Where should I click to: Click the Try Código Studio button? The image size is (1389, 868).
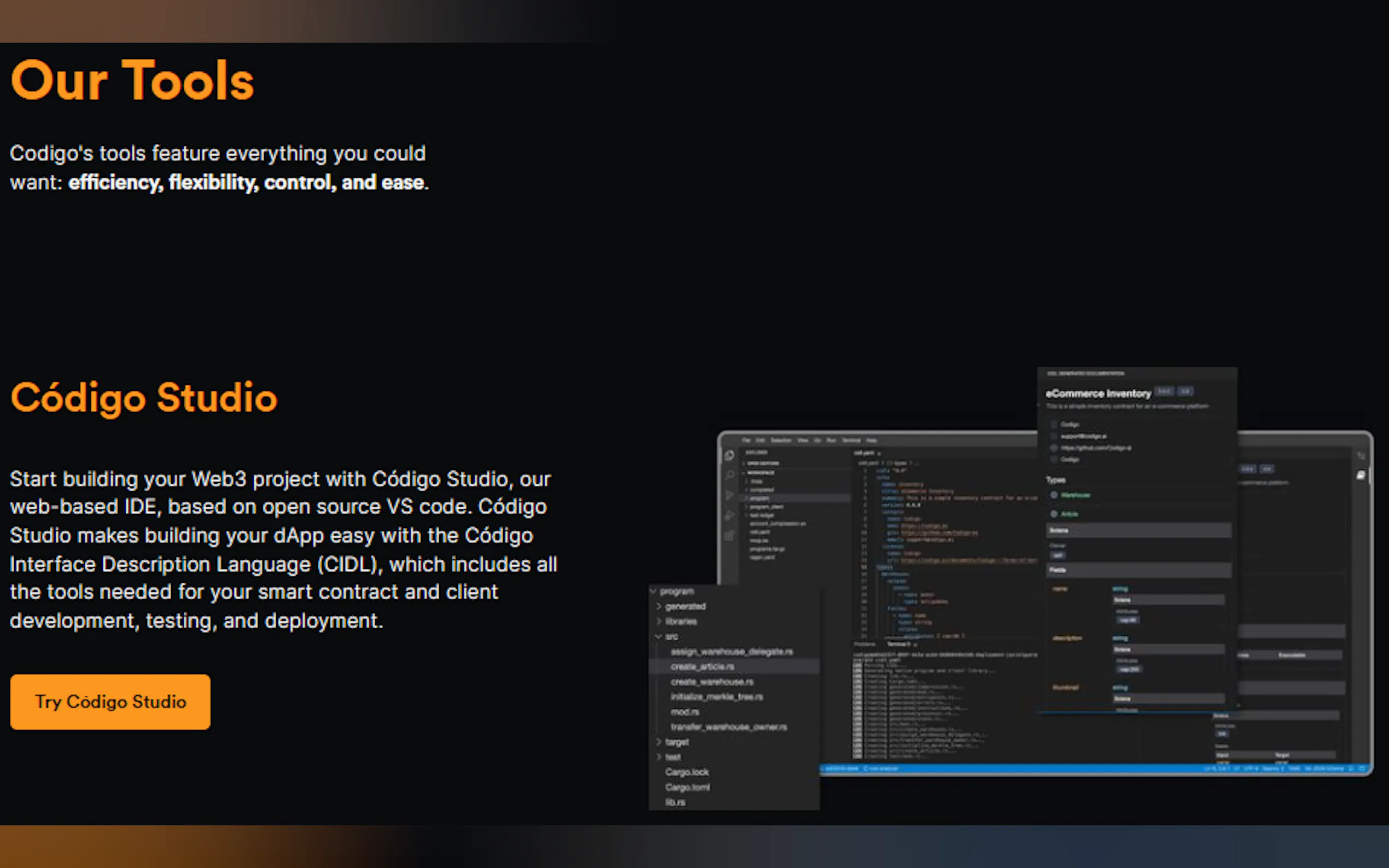point(110,701)
